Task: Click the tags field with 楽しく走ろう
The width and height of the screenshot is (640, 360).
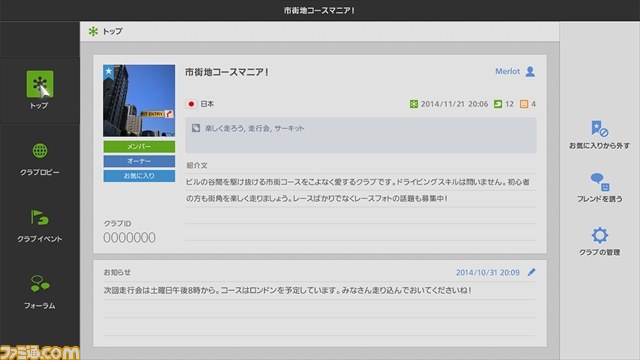Action: click(361, 135)
